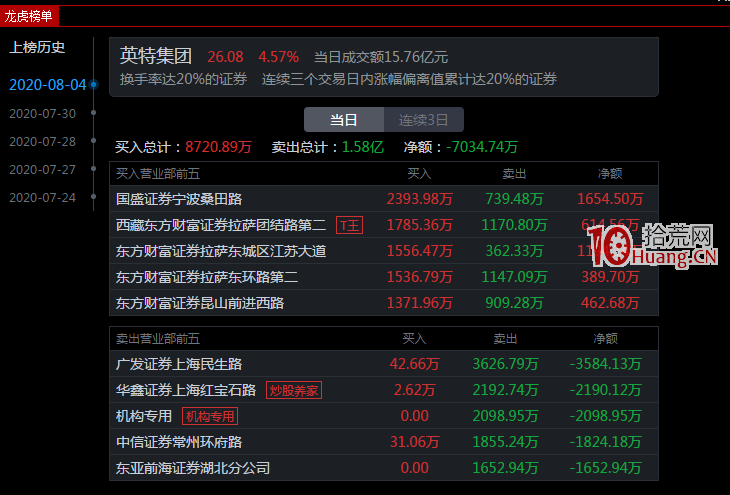Switch to the 连续3日 view tab
Viewport: 730px width, 495px height.
pos(424,120)
